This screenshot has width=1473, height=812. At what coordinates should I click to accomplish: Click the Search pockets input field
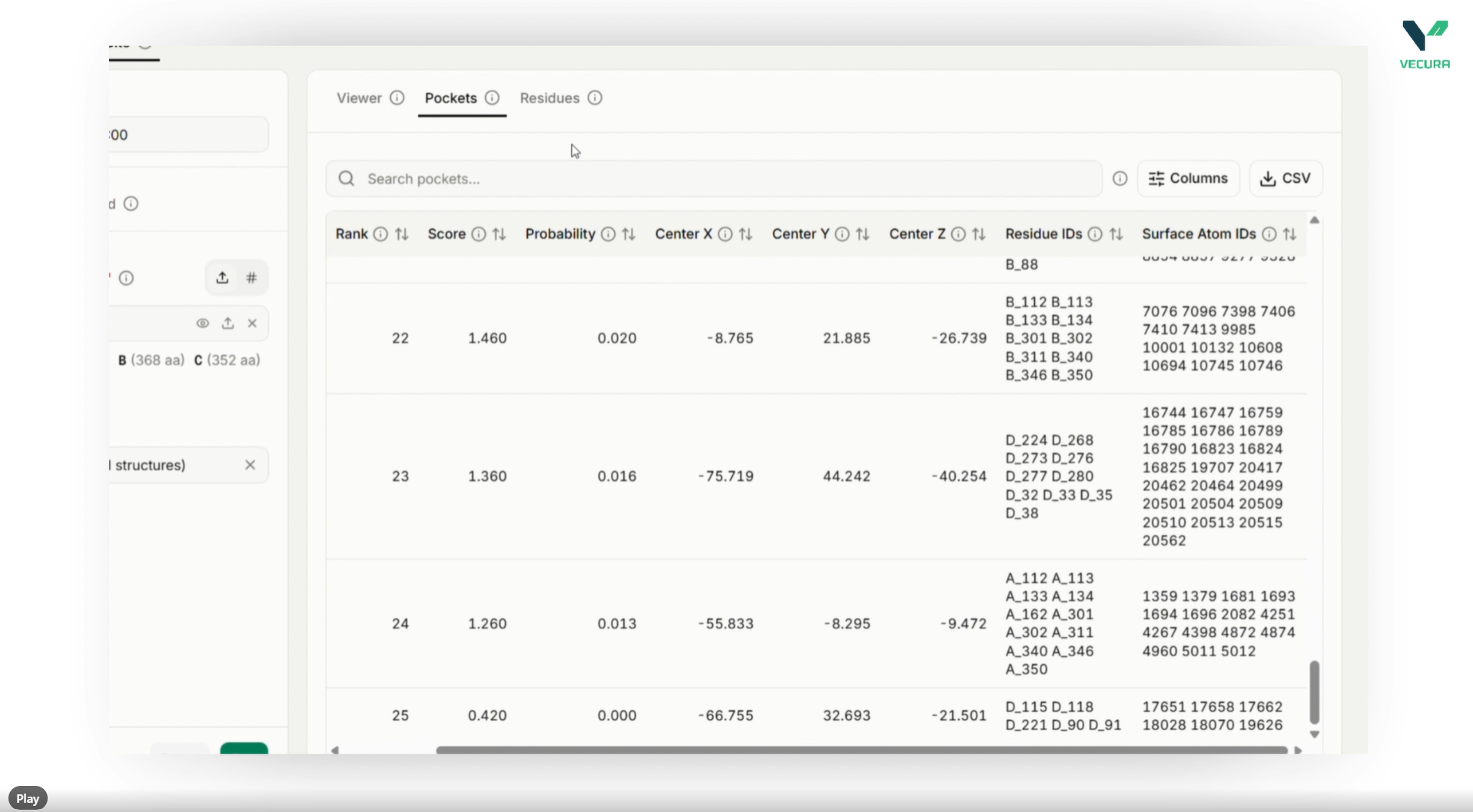714,179
